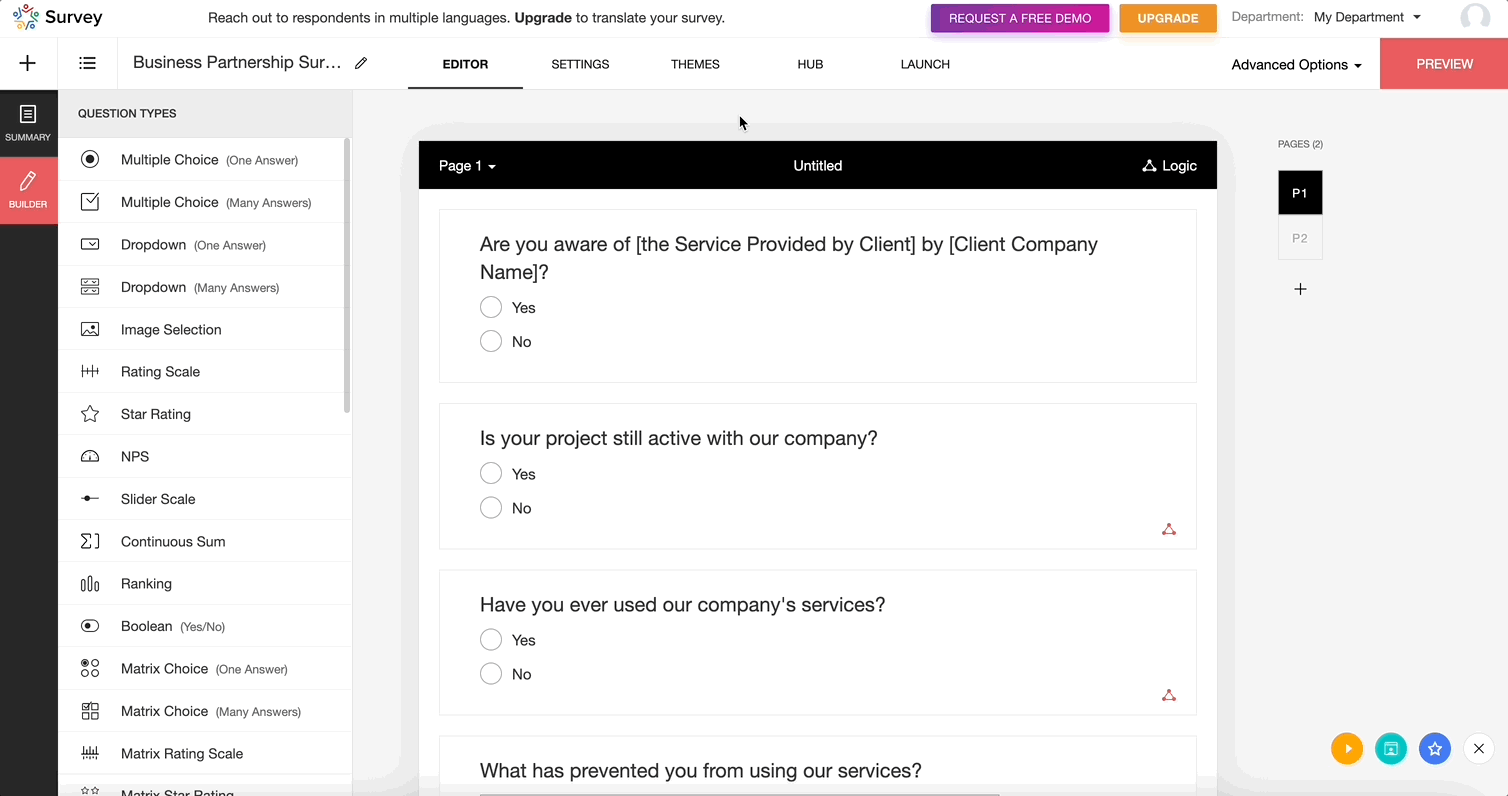Click the blue star icon
Viewport: 1508px width, 796px height.
click(1435, 748)
